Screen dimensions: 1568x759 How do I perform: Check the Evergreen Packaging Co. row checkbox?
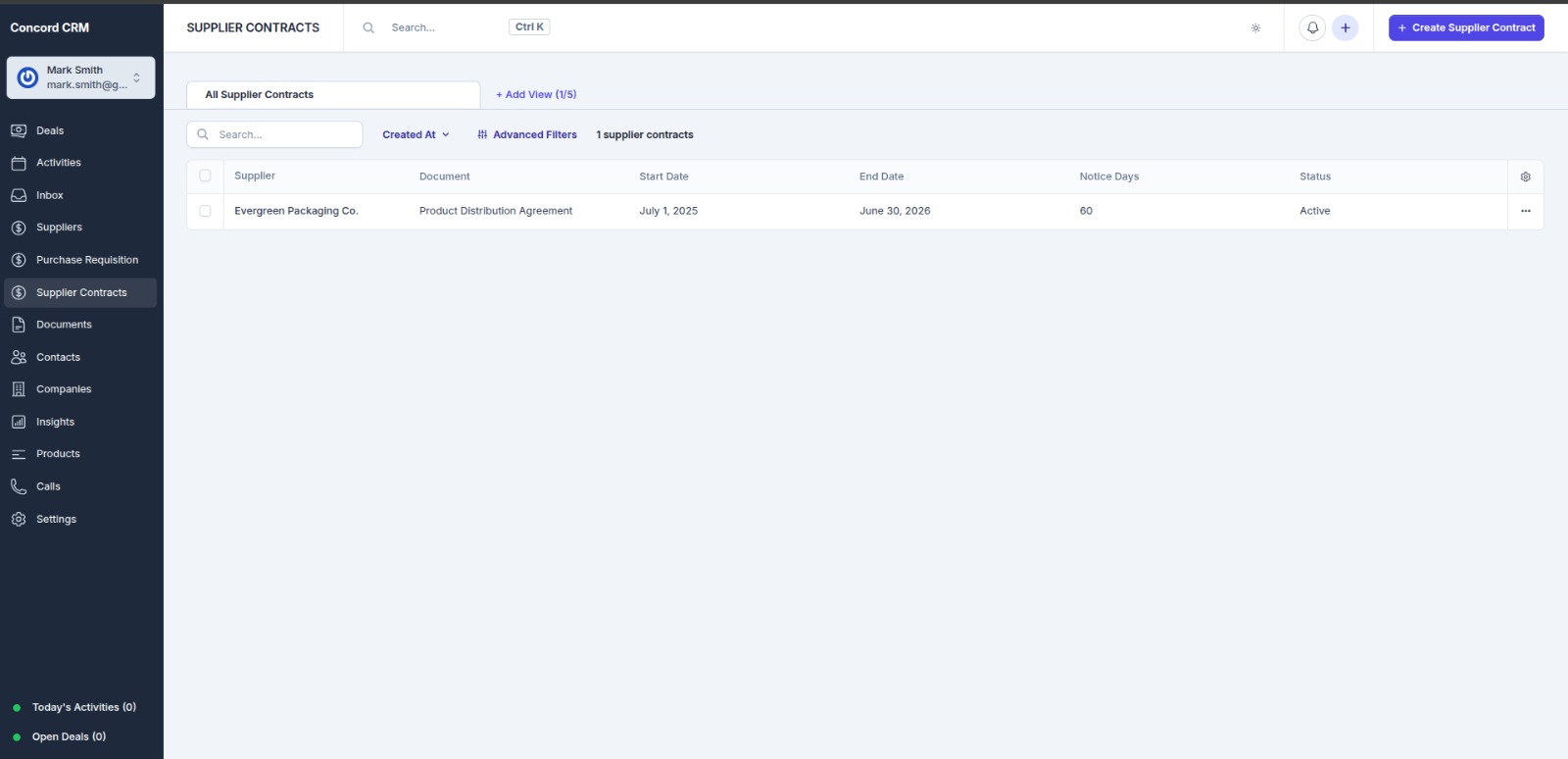pos(205,211)
